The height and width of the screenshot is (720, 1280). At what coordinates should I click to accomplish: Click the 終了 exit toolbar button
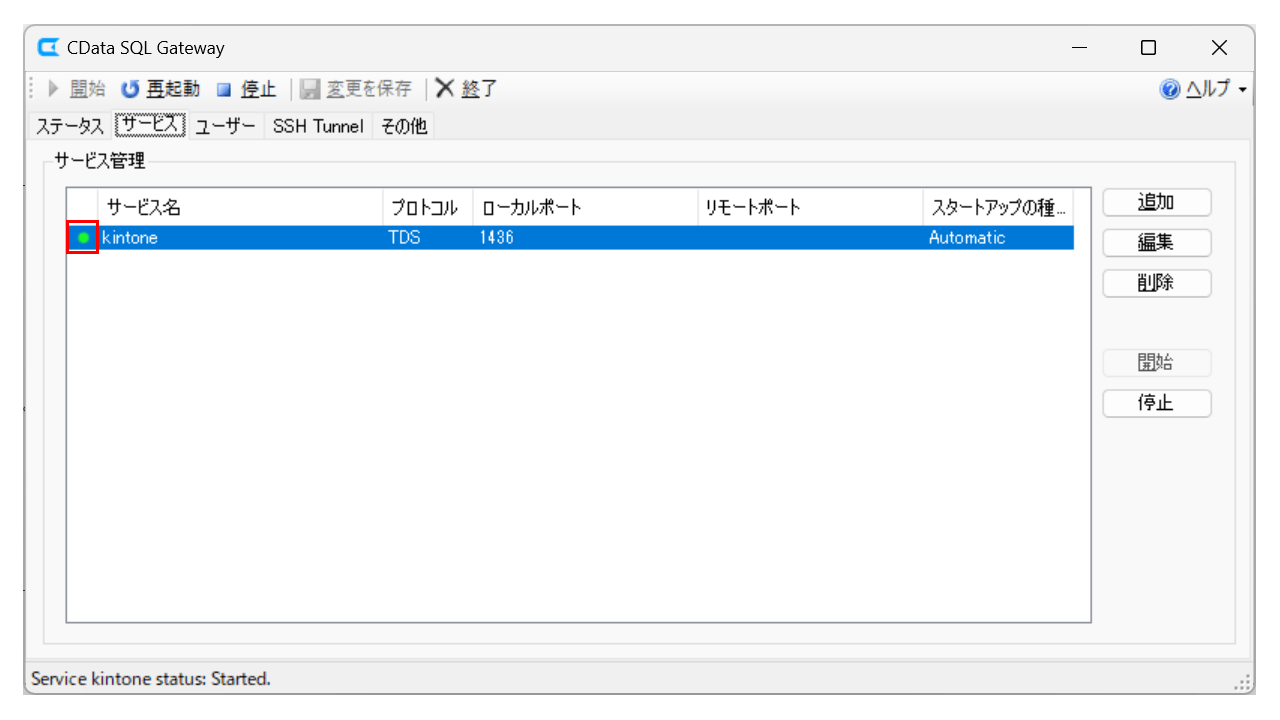(466, 89)
